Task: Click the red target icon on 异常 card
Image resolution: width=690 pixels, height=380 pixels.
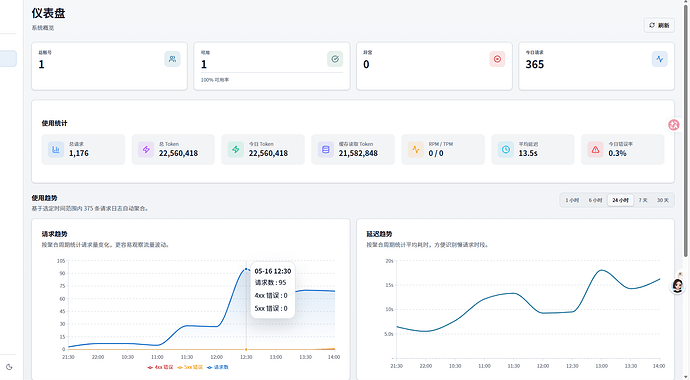Action: pyautogui.click(x=497, y=59)
